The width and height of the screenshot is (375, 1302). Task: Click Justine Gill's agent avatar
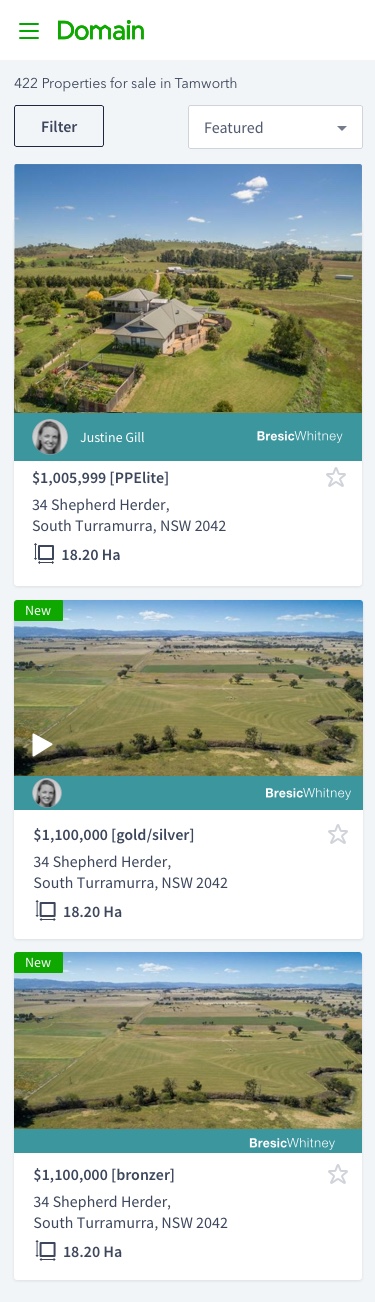50,437
